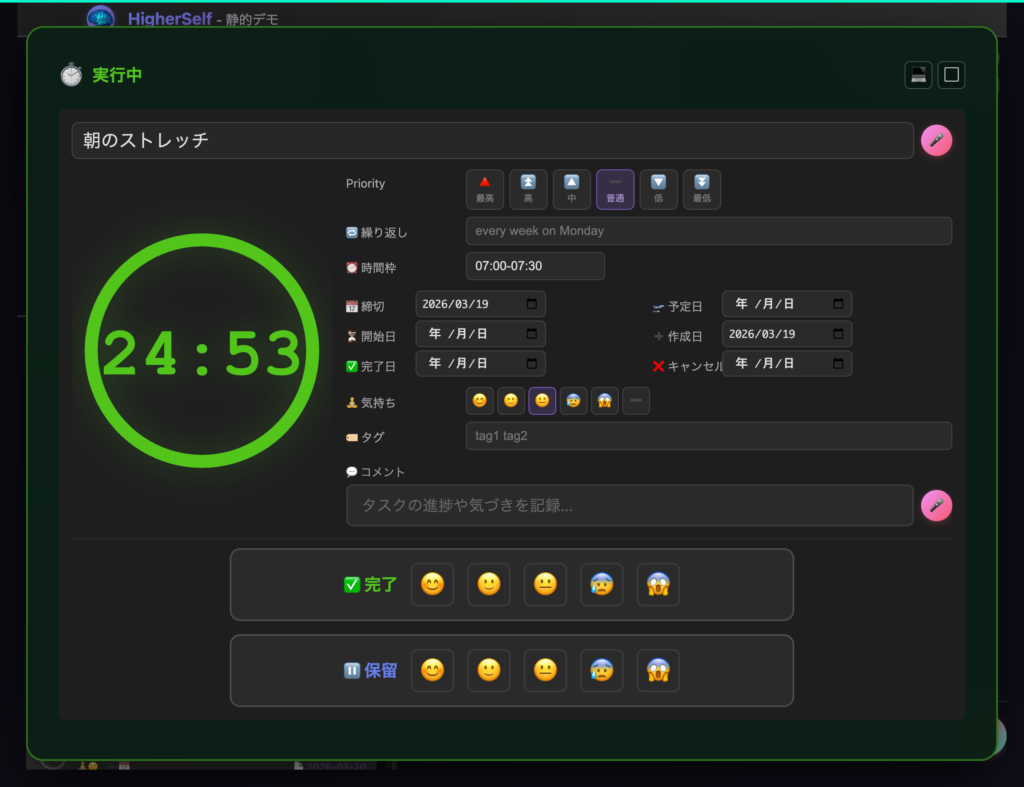Click the laptop icon in the header
This screenshot has height=787, width=1024.
click(x=918, y=75)
